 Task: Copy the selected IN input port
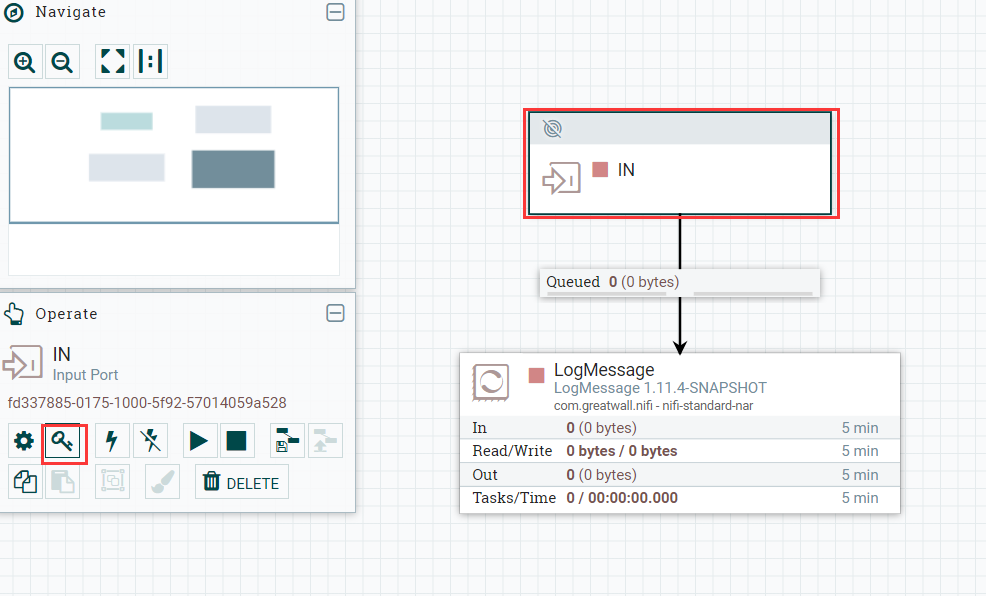click(x=24, y=482)
